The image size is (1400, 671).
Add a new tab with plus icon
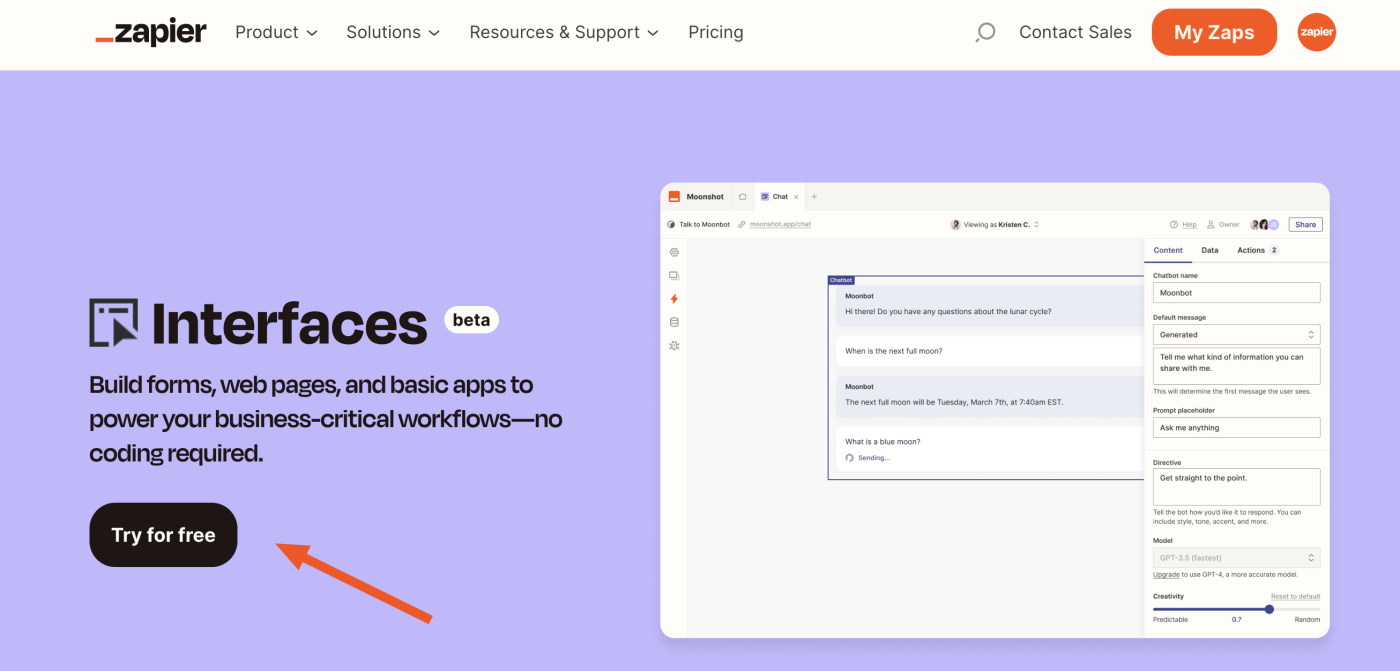tap(814, 197)
